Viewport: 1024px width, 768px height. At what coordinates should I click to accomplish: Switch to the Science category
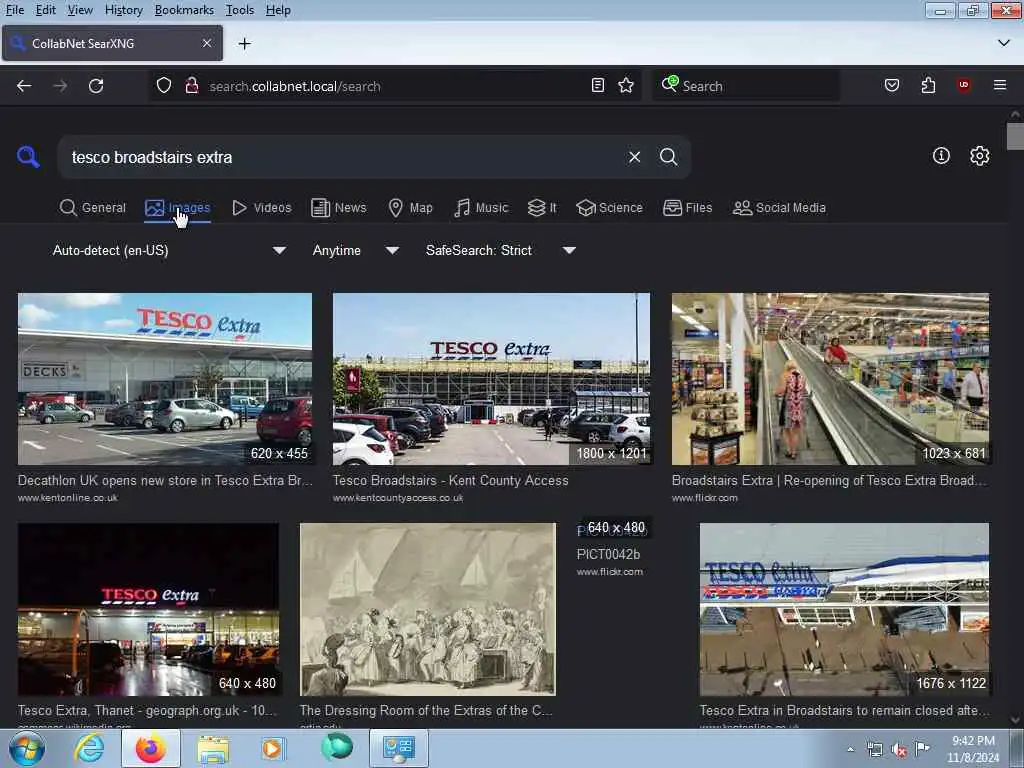click(609, 208)
